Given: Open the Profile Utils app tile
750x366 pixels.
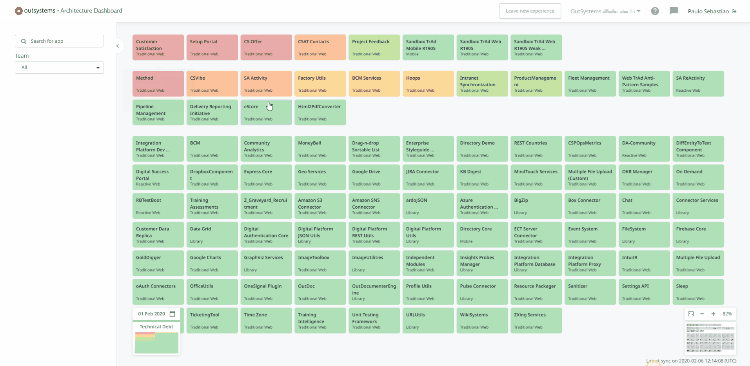Looking at the screenshot, I should [429, 292].
